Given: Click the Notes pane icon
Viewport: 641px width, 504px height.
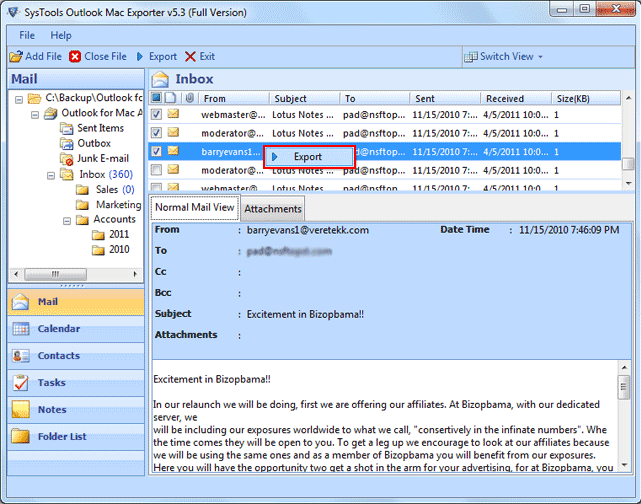Looking at the screenshot, I should [x=20, y=409].
